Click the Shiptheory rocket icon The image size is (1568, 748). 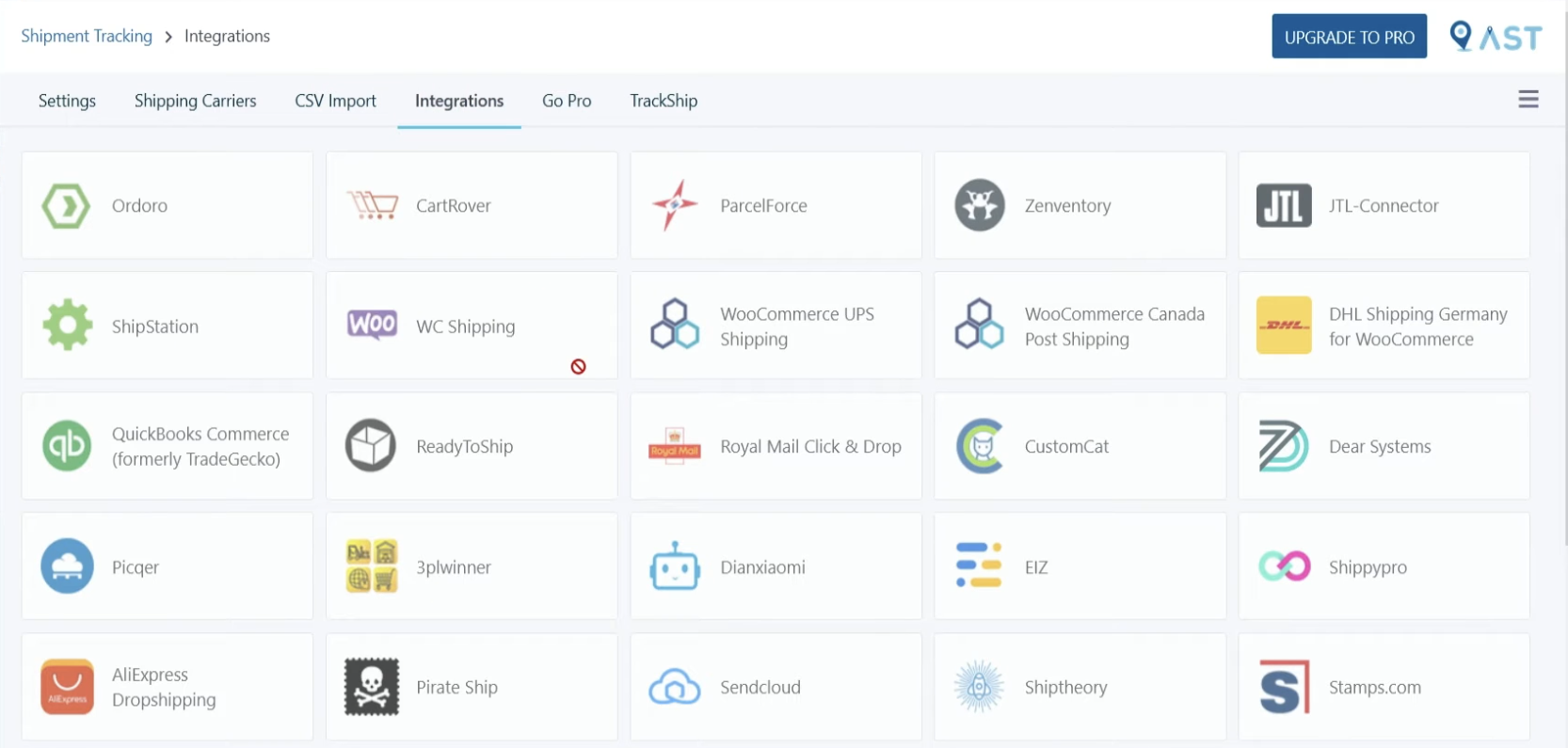[979, 687]
